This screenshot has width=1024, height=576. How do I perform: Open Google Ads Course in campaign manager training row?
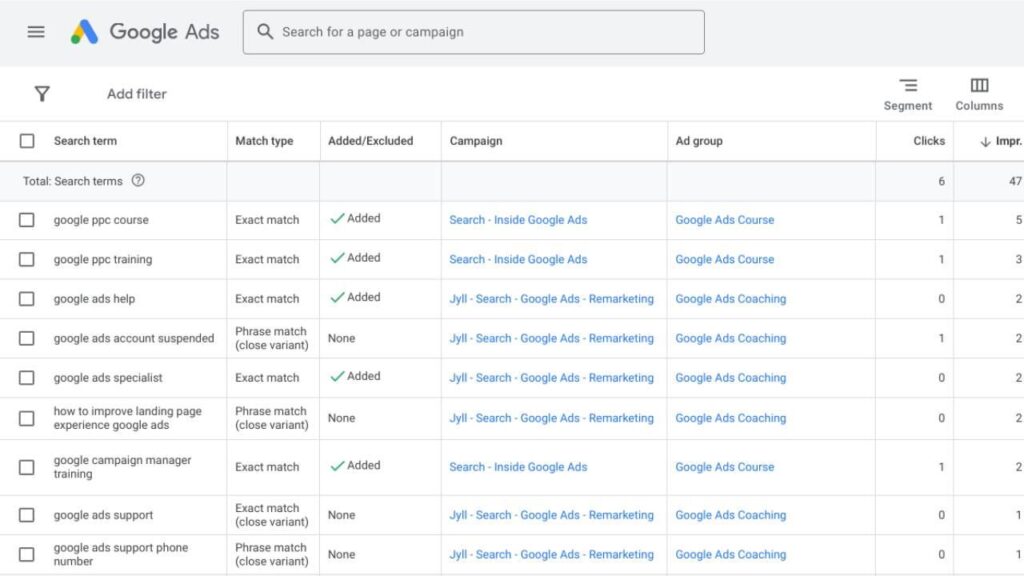[x=724, y=468]
